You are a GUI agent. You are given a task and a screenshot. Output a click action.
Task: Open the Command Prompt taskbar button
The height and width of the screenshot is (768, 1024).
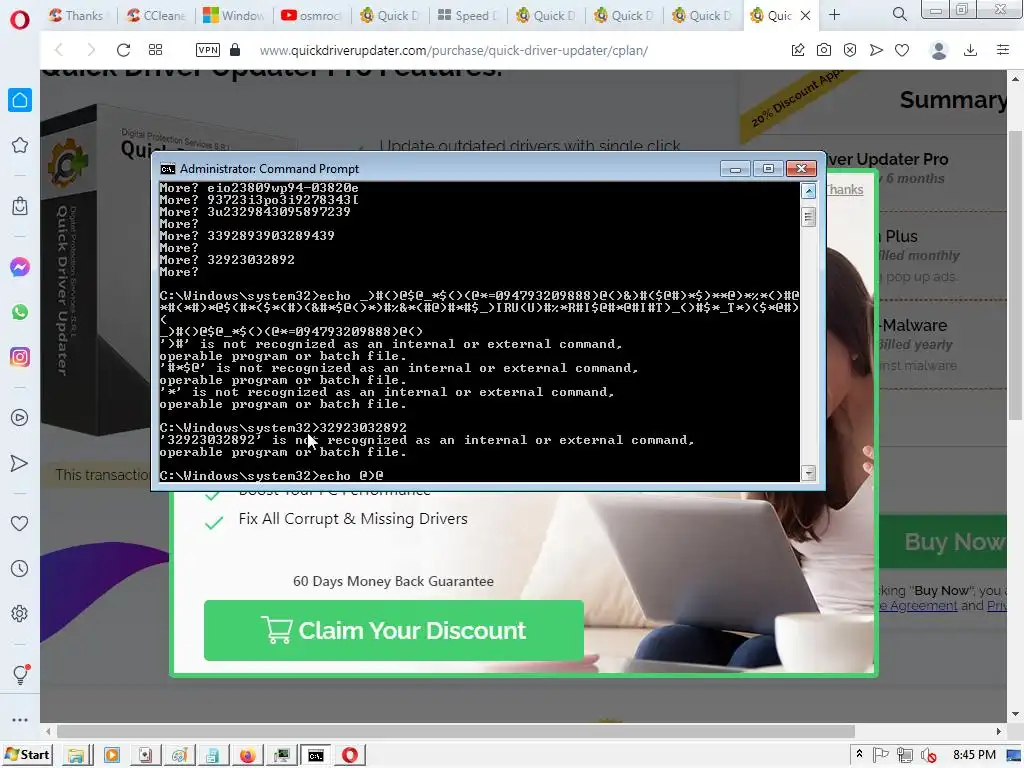[x=315, y=756]
